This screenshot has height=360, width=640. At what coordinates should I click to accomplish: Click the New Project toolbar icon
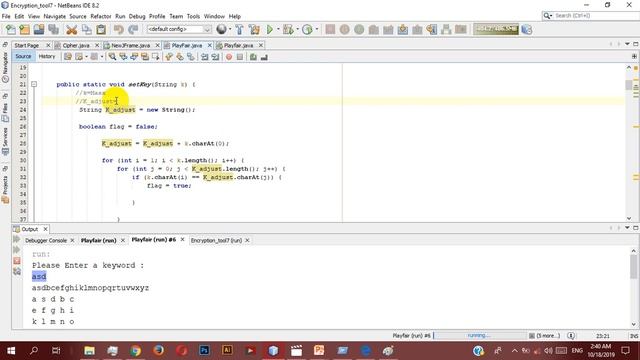point(24,29)
